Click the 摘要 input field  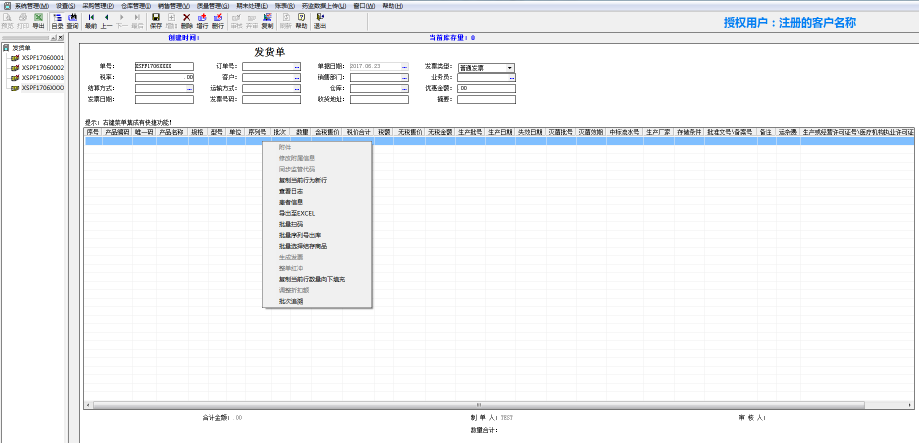[x=486, y=100]
